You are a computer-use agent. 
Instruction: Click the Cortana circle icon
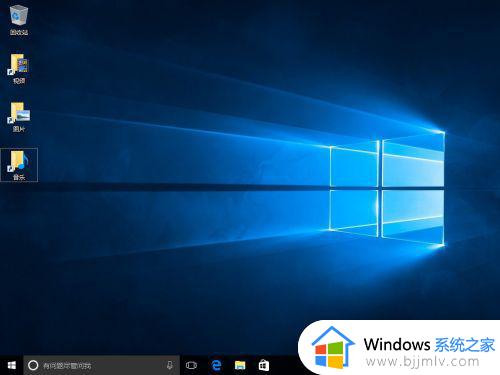[x=33, y=365]
